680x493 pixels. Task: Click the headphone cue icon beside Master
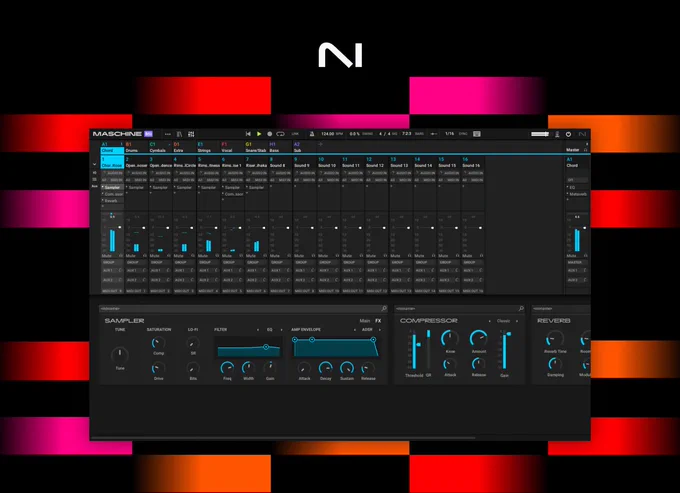tap(585, 150)
